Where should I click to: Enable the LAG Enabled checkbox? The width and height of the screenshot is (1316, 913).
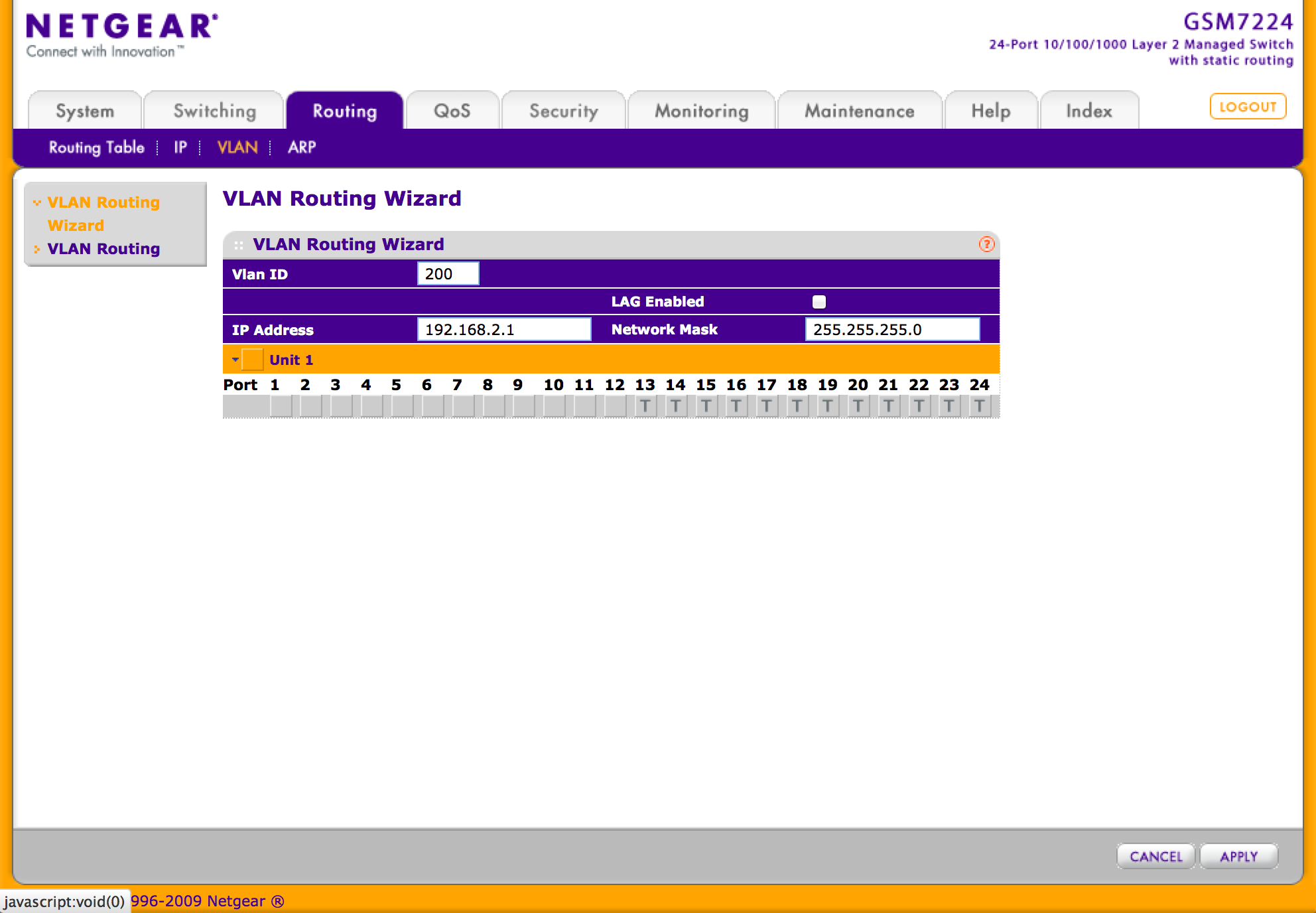click(x=819, y=302)
